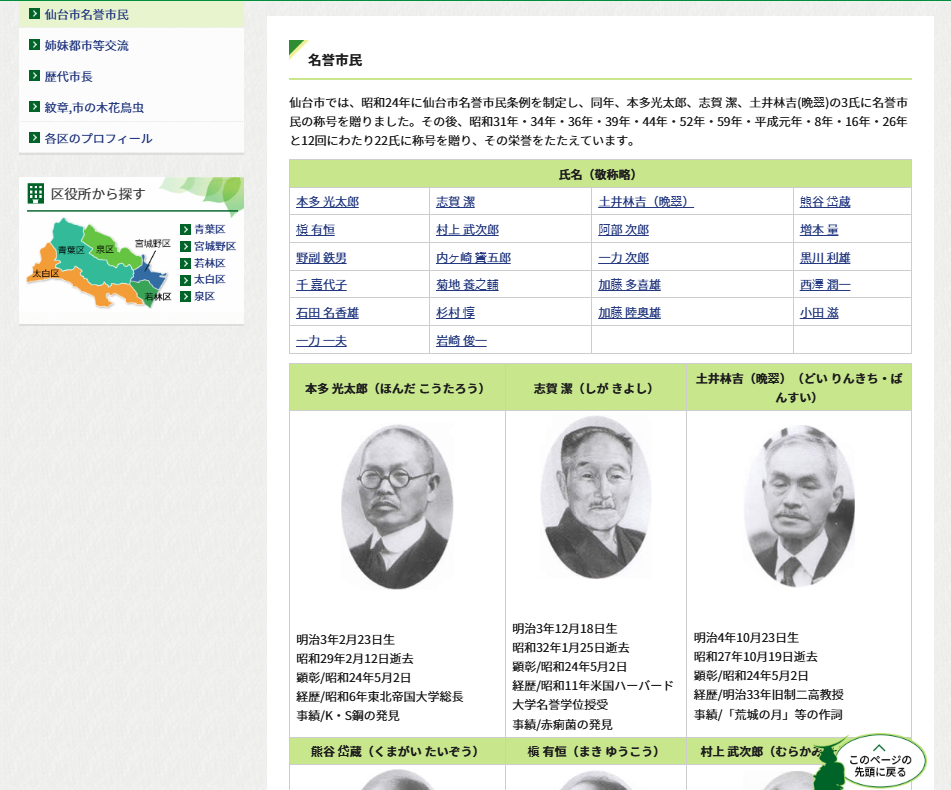The image size is (951, 790).
Task: Go to the 岩崎 俊一 link
Action: tap(461, 341)
